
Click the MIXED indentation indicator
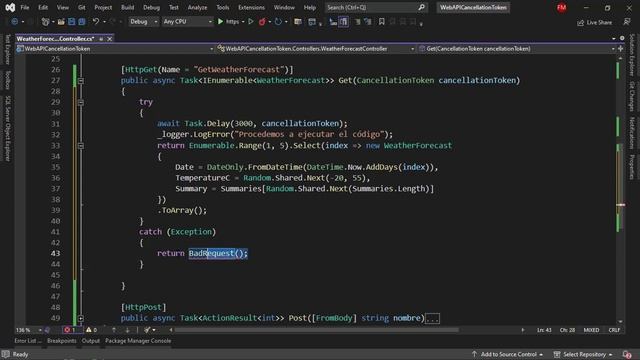(591, 330)
